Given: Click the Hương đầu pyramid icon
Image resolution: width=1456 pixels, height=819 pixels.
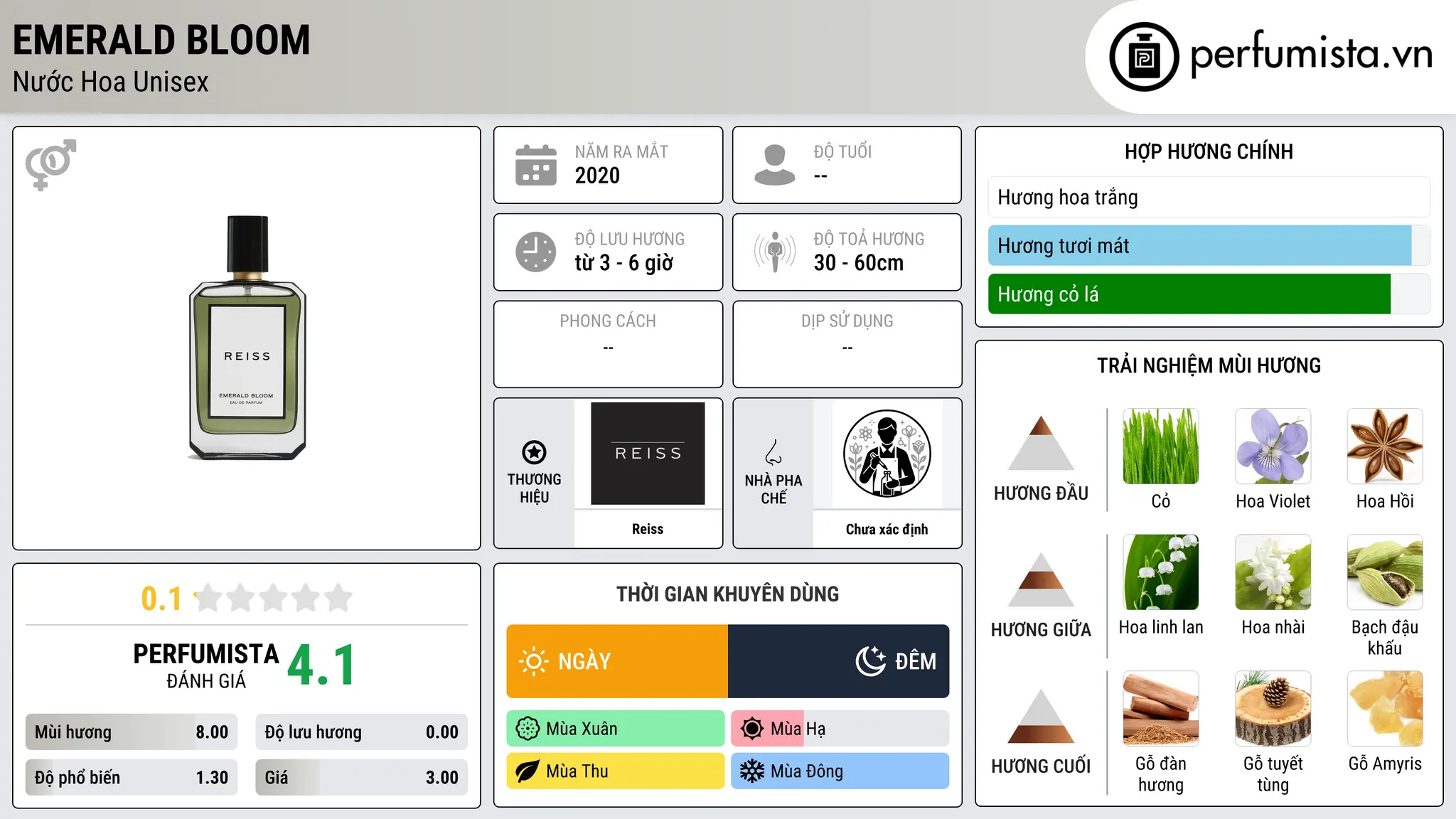Looking at the screenshot, I should (1041, 443).
